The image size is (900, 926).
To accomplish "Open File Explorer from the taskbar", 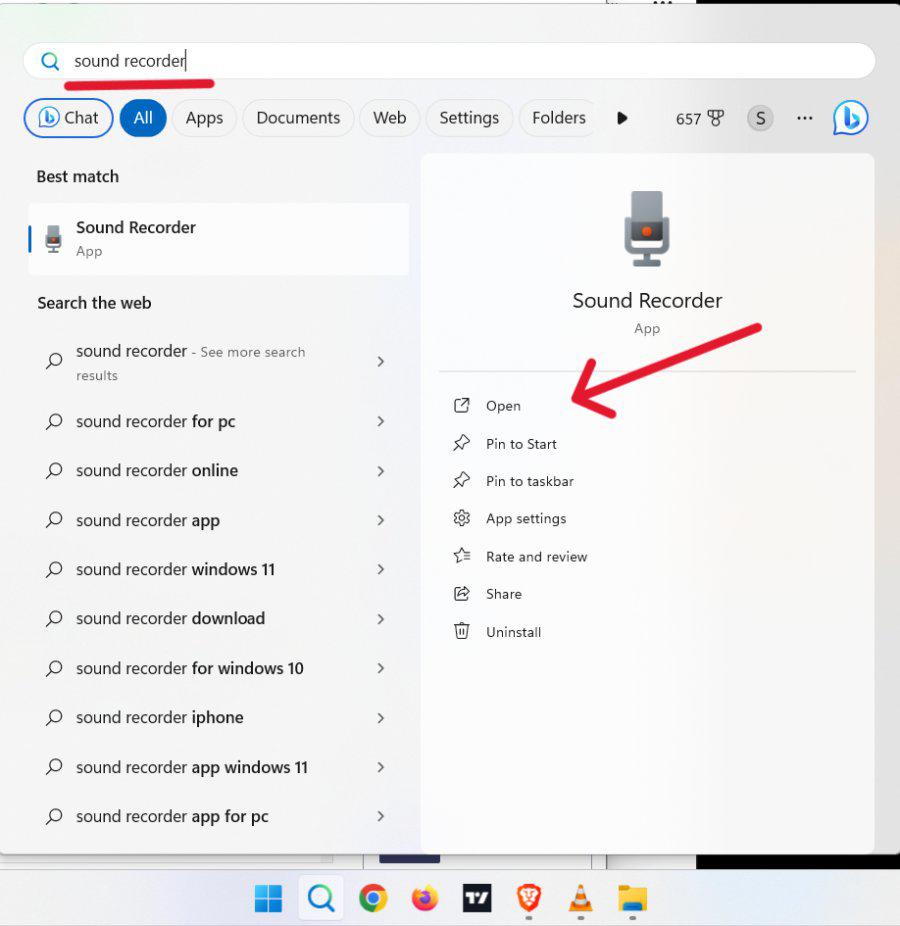I will coord(632,898).
